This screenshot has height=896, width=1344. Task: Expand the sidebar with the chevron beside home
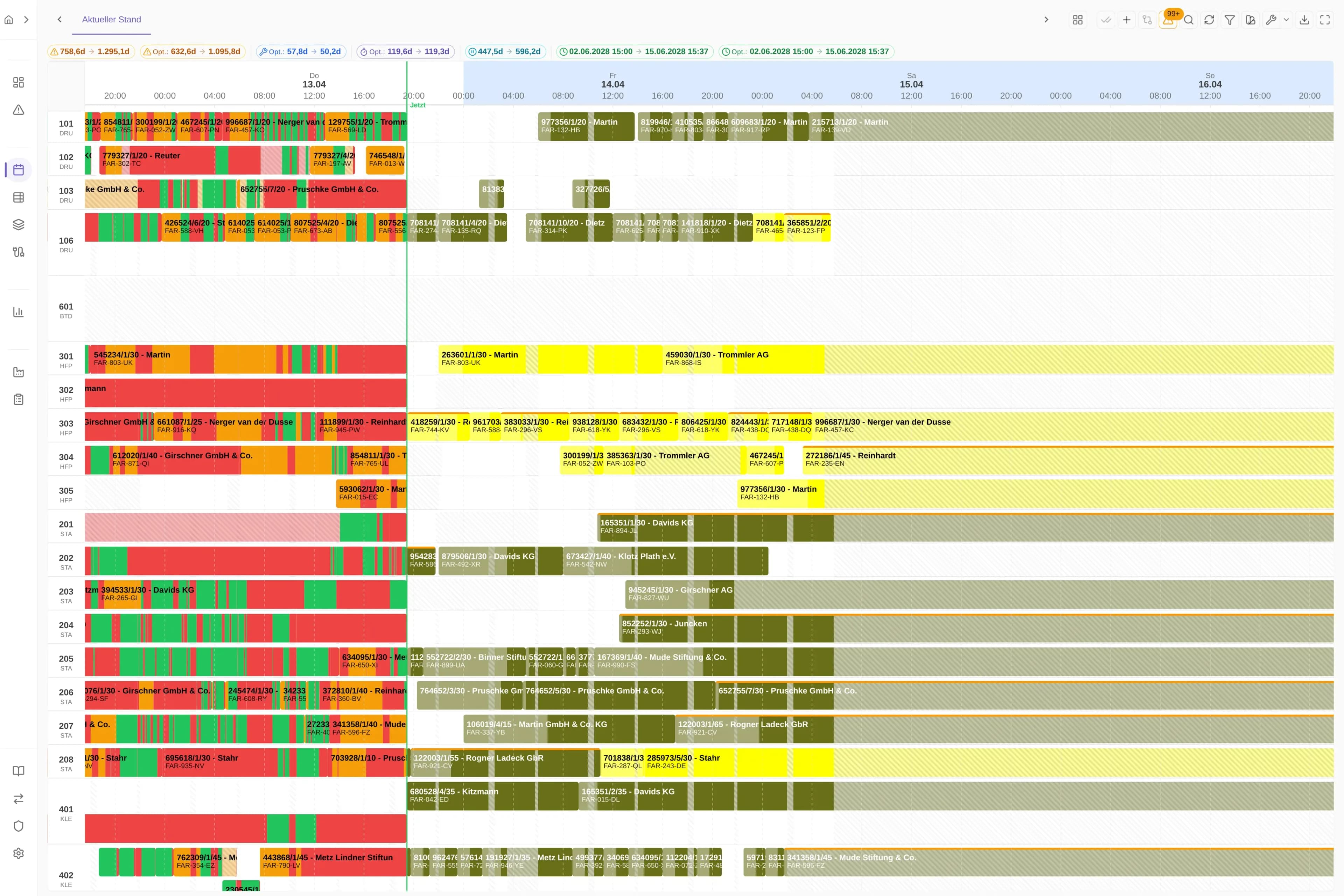pyautogui.click(x=26, y=20)
